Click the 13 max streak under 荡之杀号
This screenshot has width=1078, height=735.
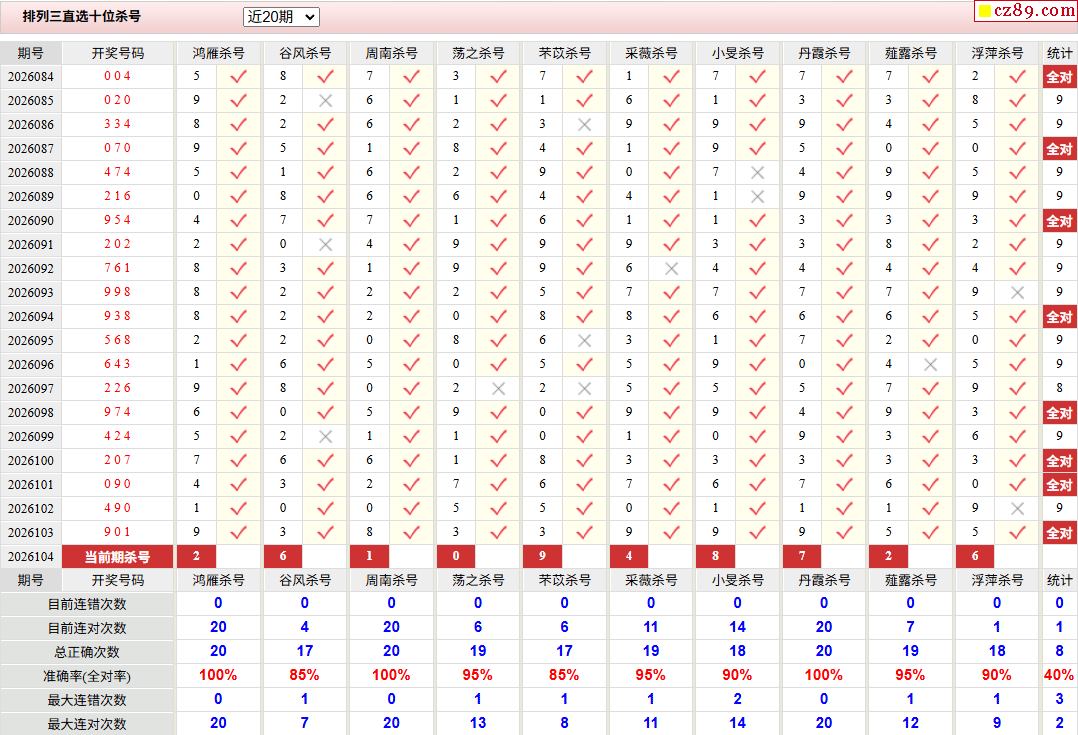[478, 723]
